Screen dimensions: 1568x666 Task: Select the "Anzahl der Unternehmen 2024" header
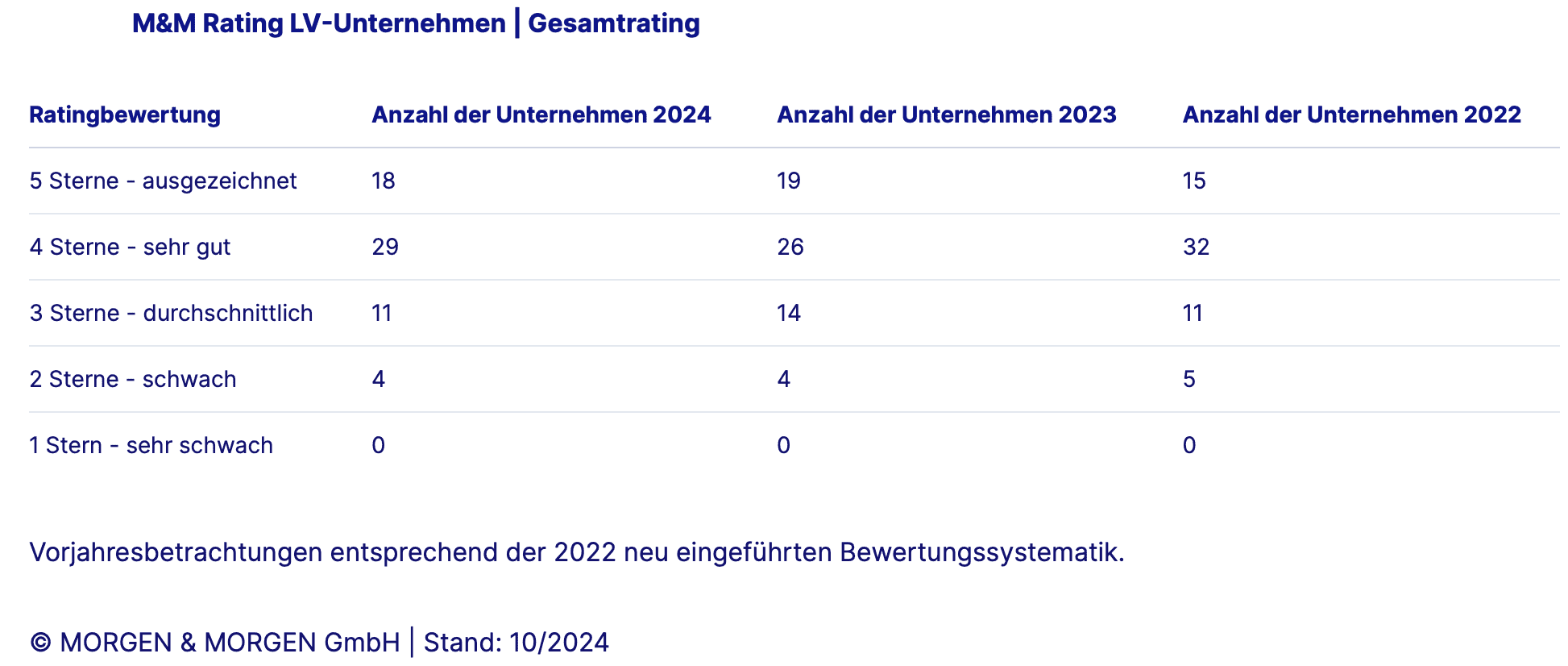tap(541, 114)
